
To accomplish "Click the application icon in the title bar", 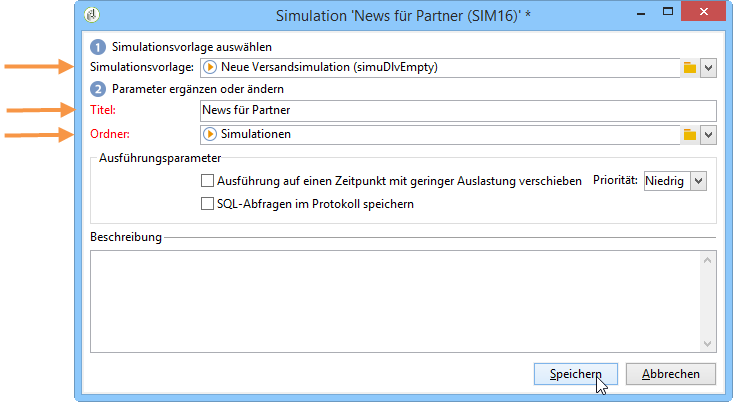I will tap(92, 15).
